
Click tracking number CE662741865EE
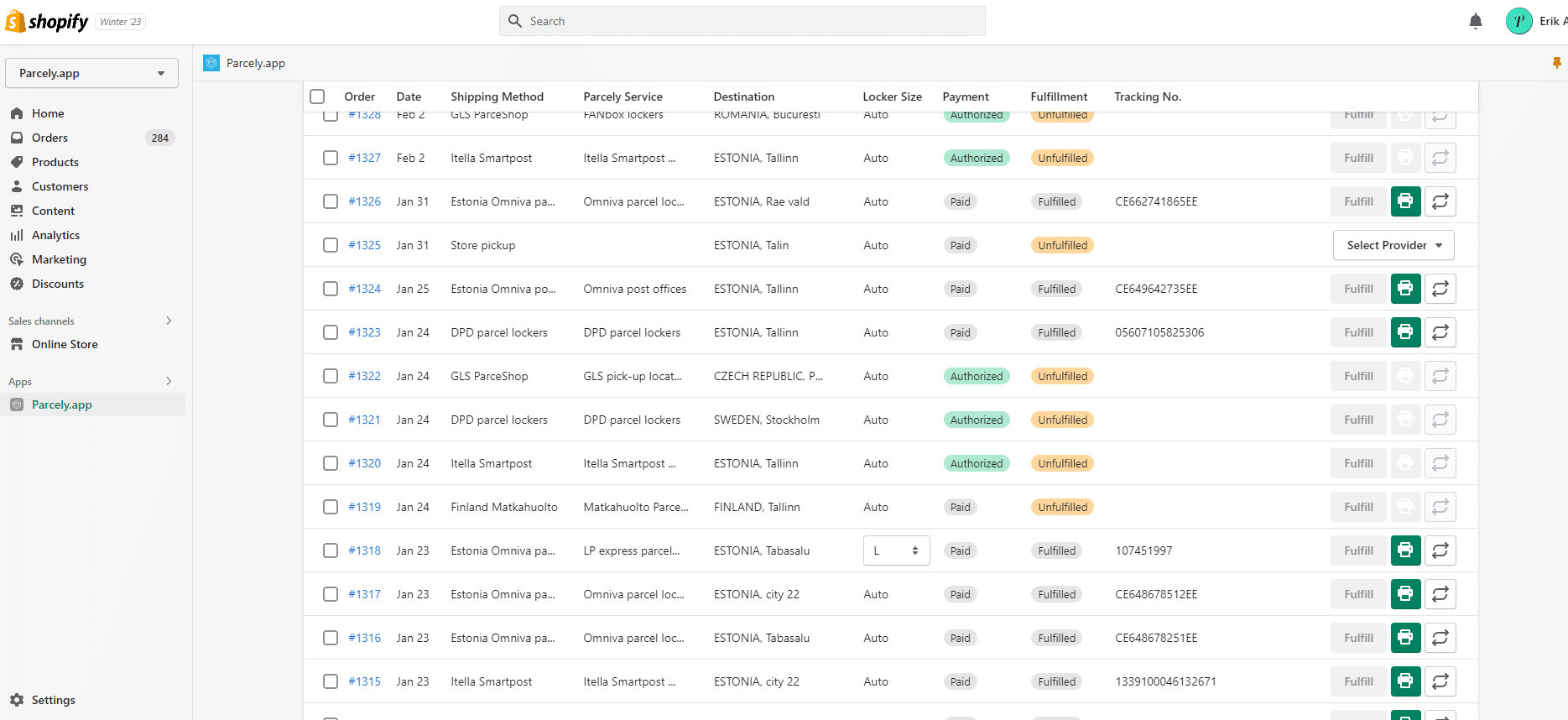click(1156, 201)
